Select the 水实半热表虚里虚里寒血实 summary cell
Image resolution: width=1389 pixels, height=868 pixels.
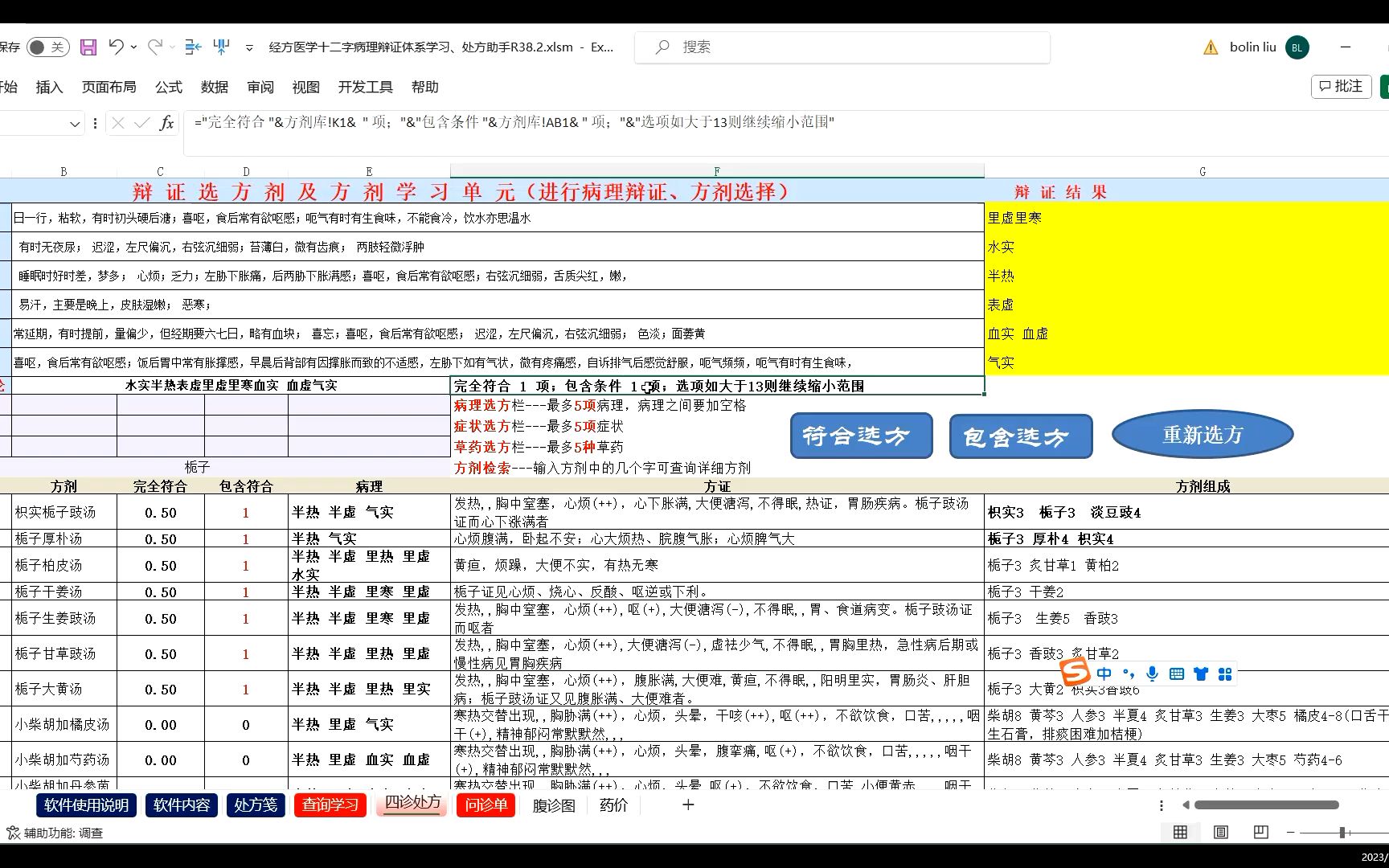coord(231,385)
